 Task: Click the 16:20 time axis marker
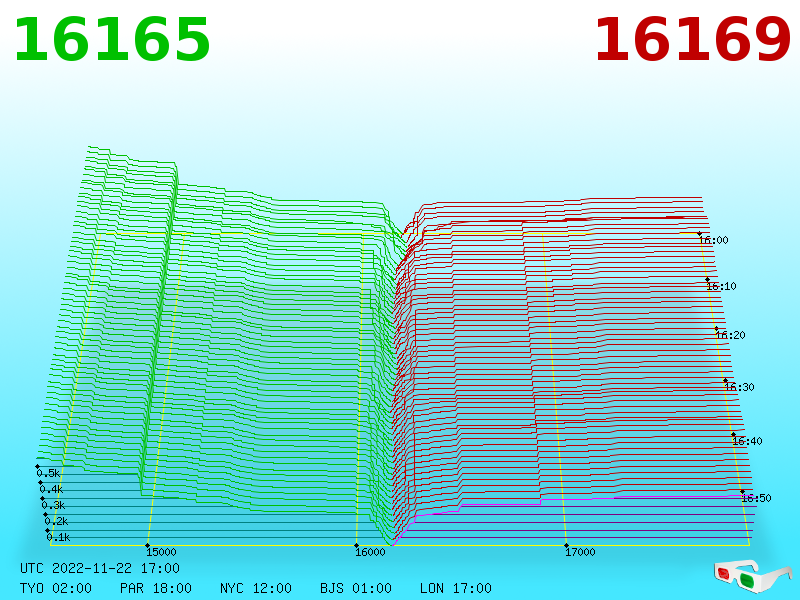[731, 335]
